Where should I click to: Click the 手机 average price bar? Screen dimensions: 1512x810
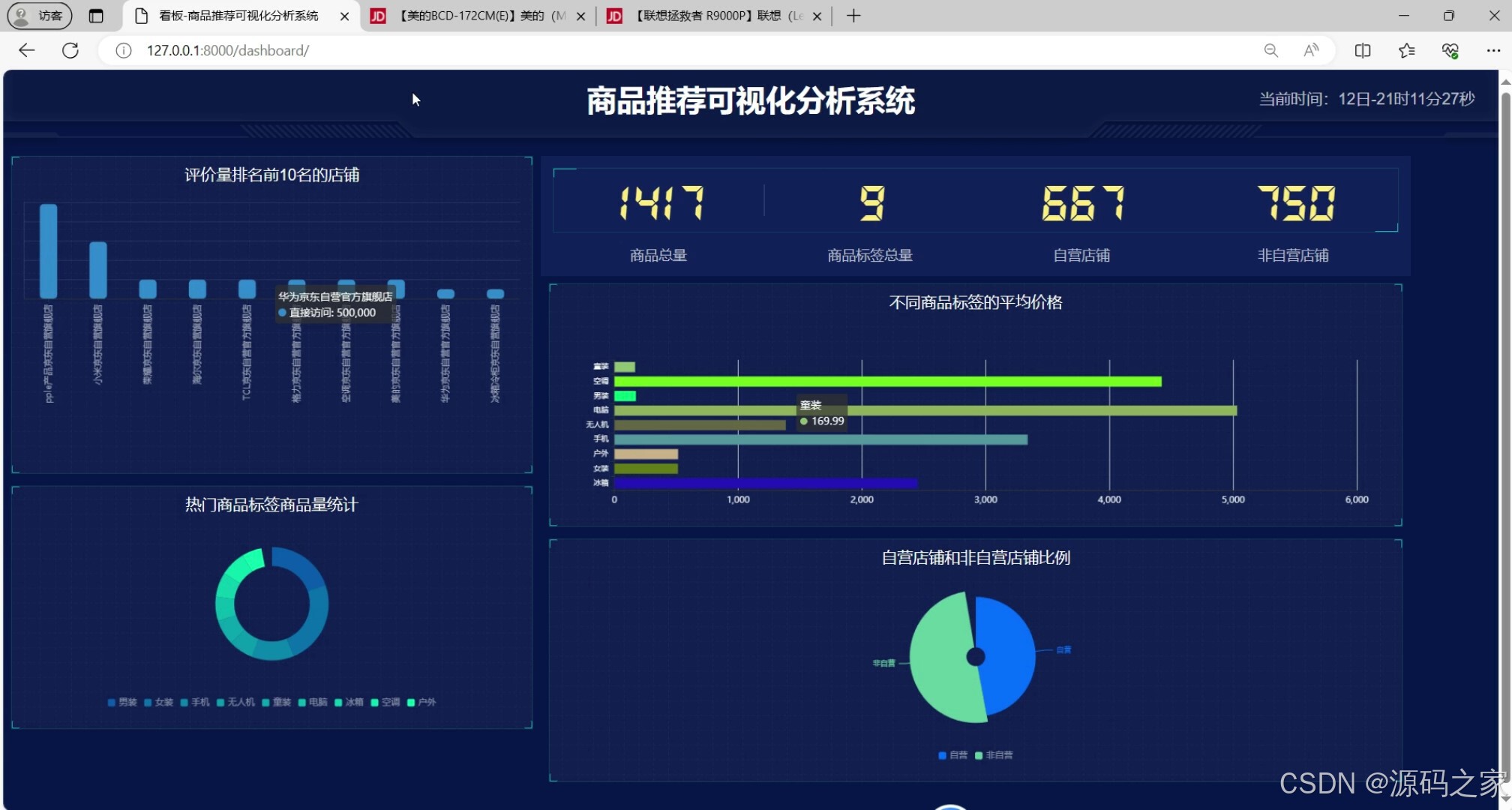[x=820, y=439]
